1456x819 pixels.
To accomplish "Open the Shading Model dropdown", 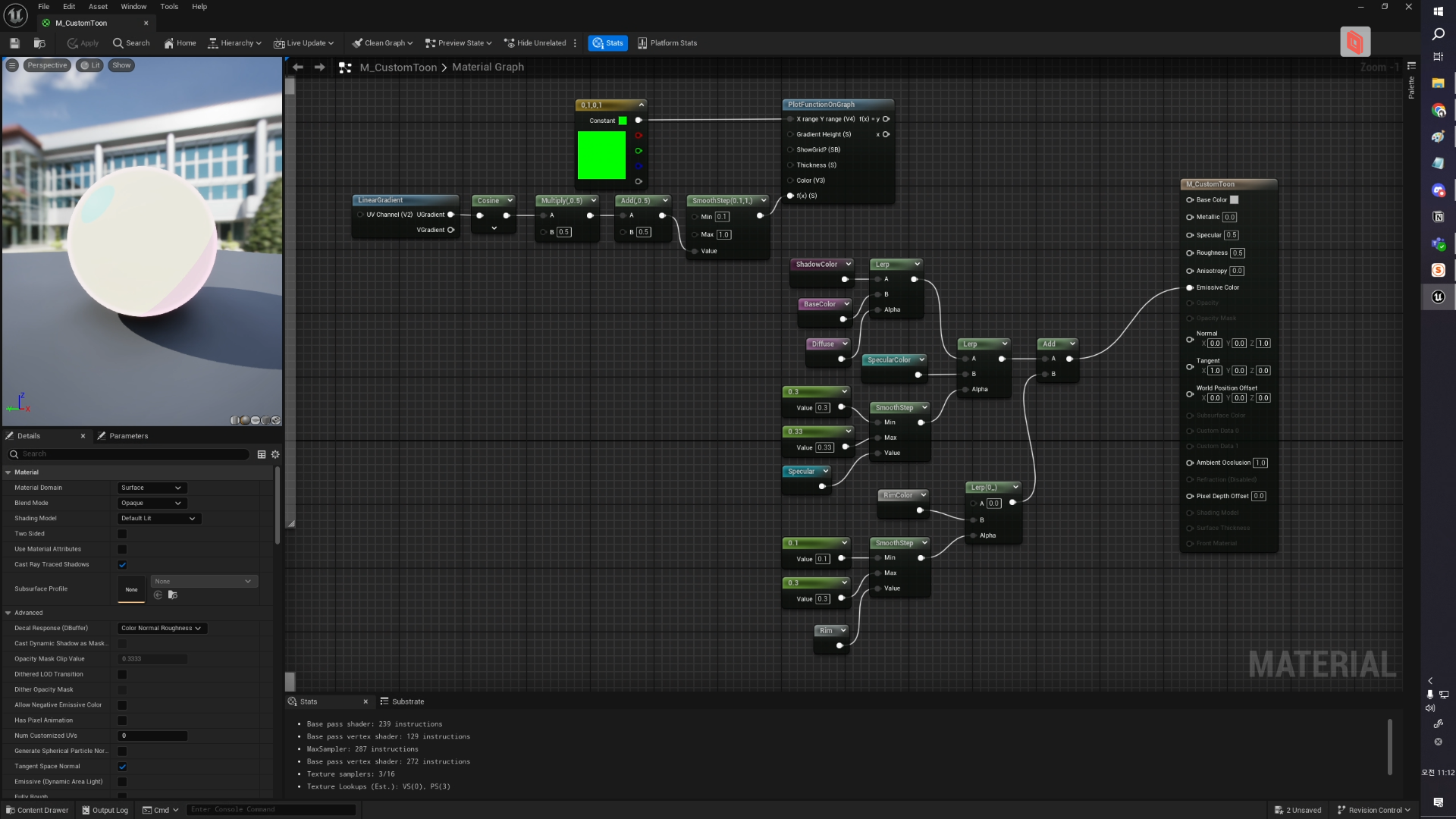I will pos(158,519).
